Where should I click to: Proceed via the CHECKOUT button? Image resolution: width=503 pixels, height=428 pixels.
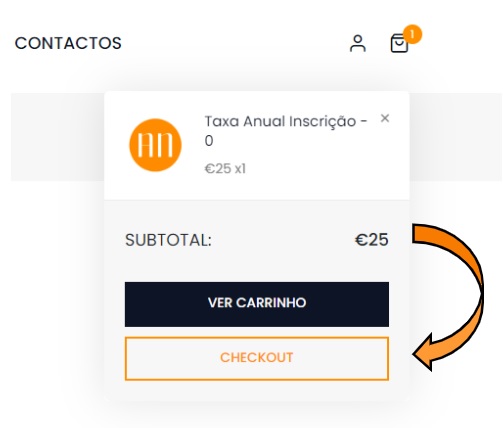(257, 358)
